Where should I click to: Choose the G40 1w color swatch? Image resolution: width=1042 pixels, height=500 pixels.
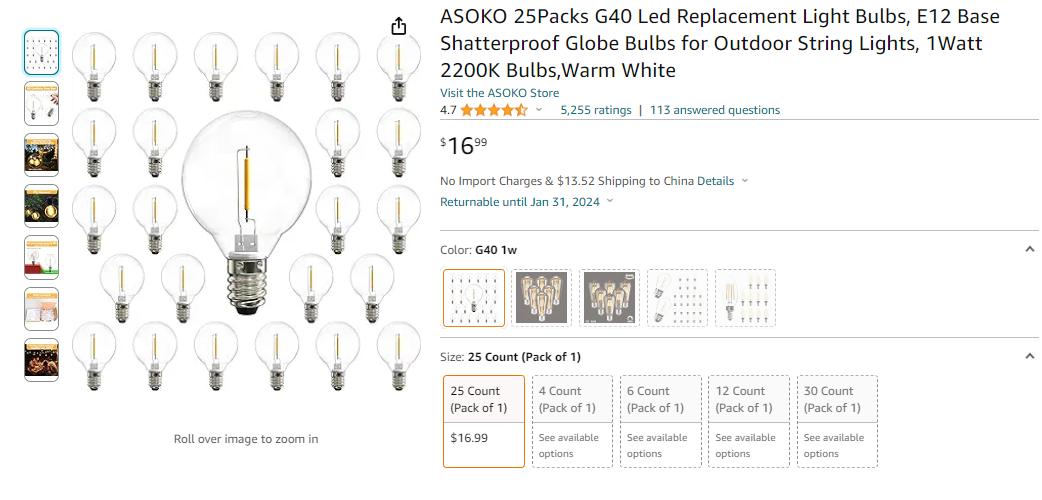[474, 298]
